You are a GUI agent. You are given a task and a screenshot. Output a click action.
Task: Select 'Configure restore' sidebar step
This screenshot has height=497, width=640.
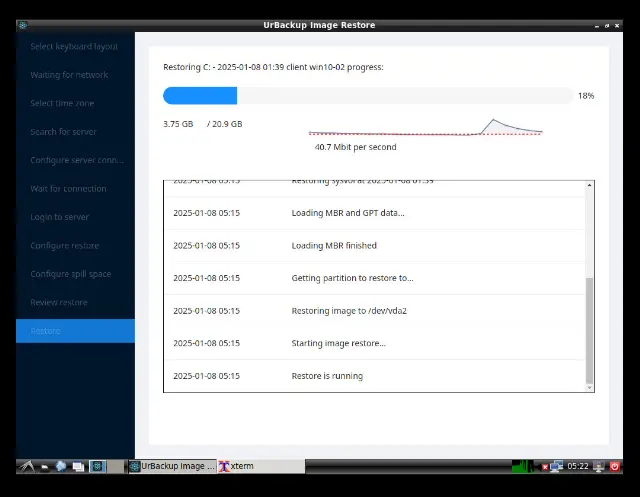(x=75, y=246)
